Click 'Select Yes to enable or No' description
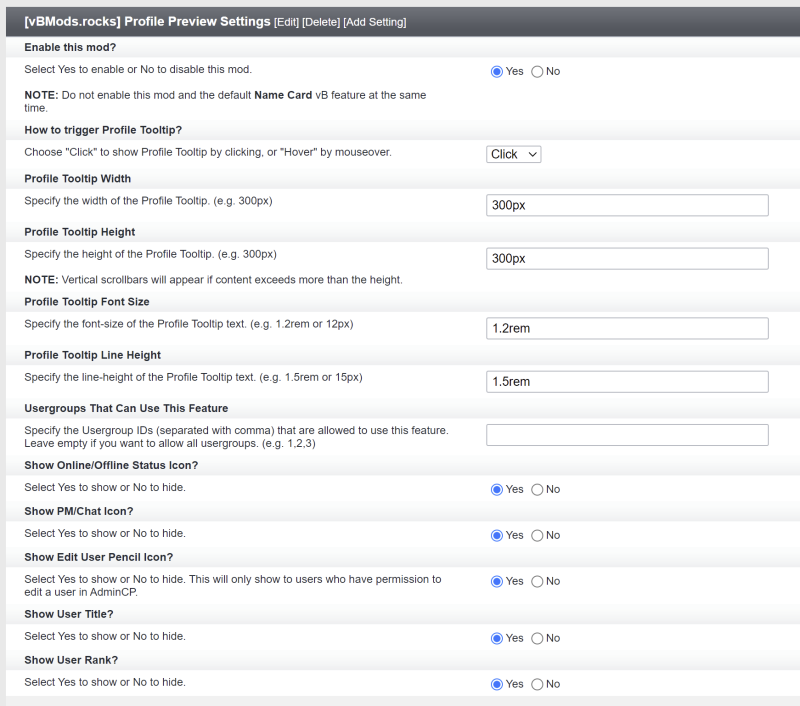The height and width of the screenshot is (706, 800). click(138, 69)
